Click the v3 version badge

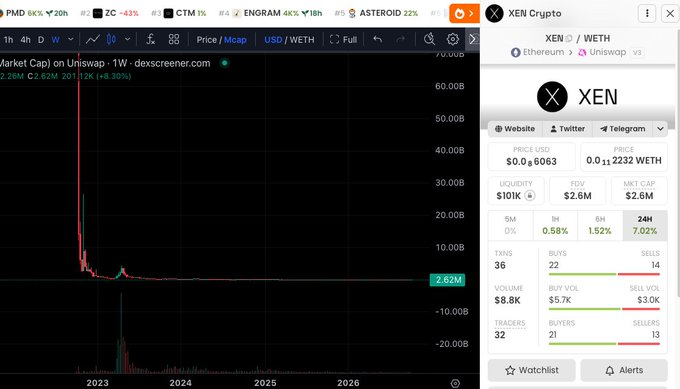[637, 52]
